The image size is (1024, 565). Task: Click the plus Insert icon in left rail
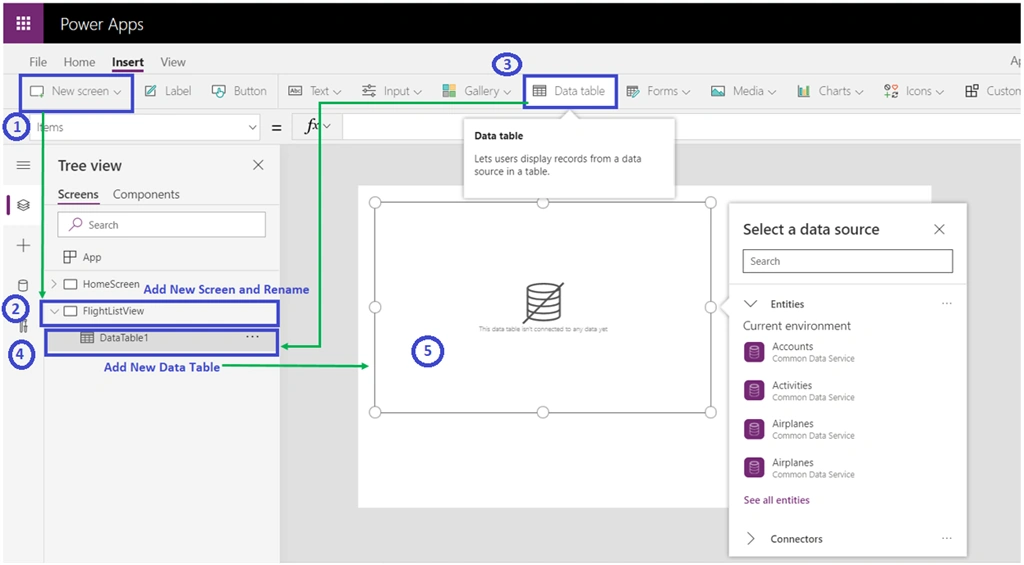pyautogui.click(x=24, y=246)
